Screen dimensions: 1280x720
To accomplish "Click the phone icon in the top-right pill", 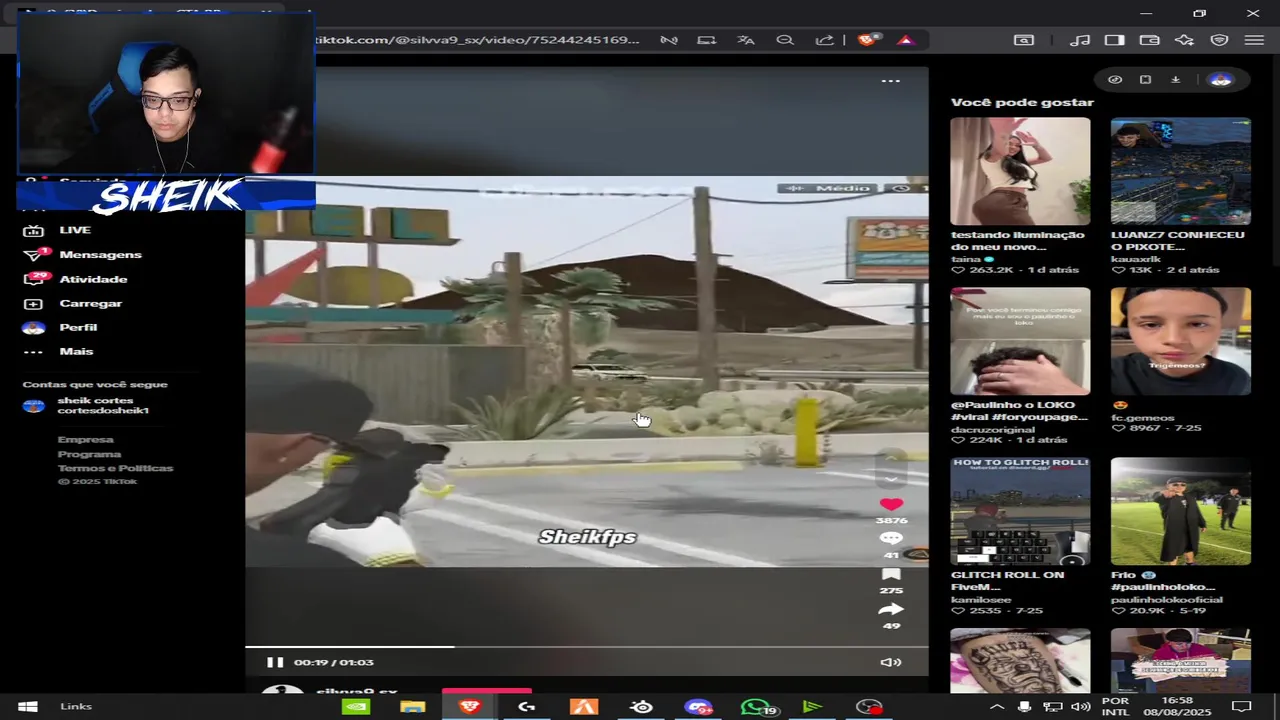I will [x=1146, y=80].
